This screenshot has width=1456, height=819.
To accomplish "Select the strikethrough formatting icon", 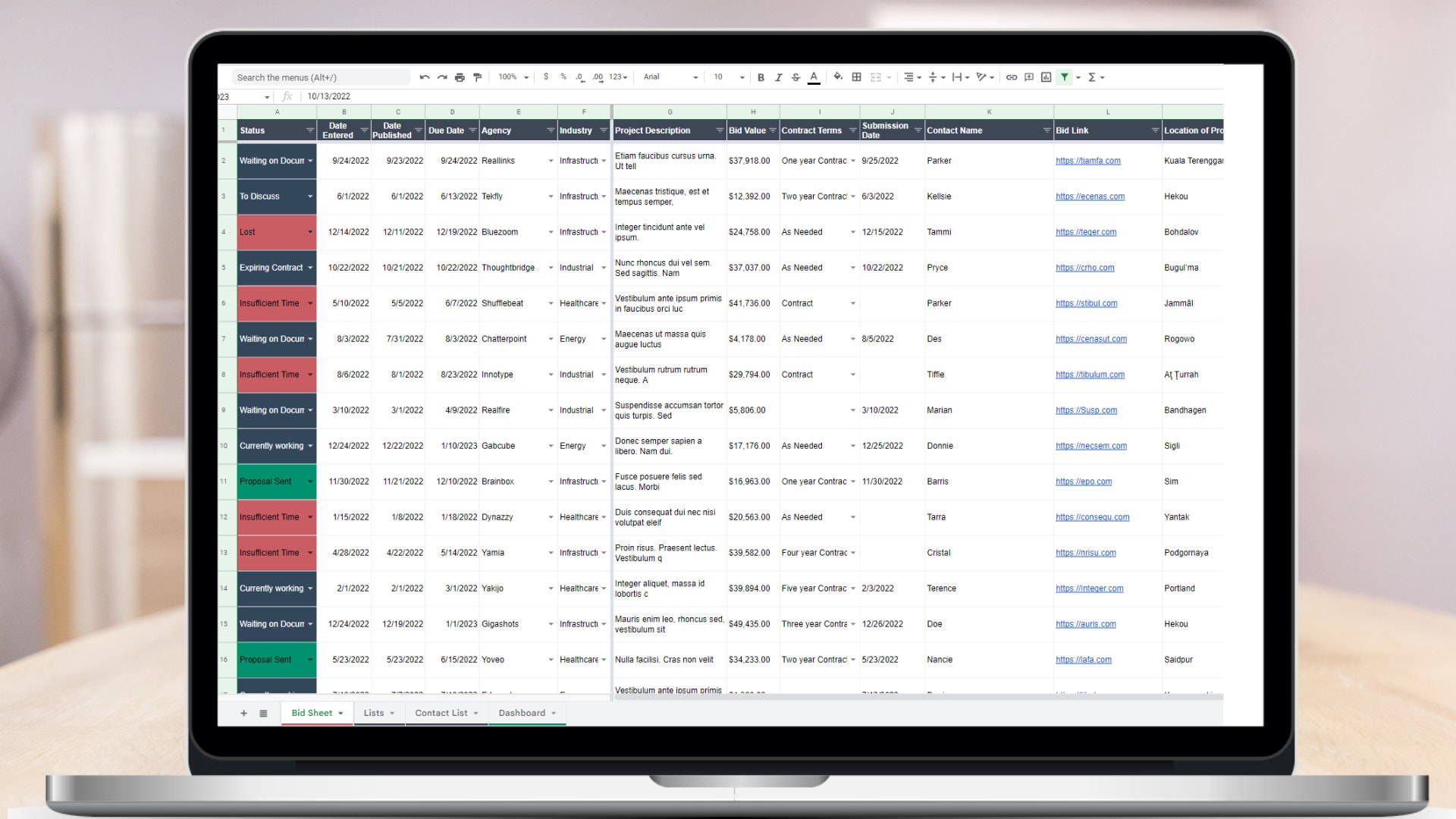I will [x=795, y=77].
